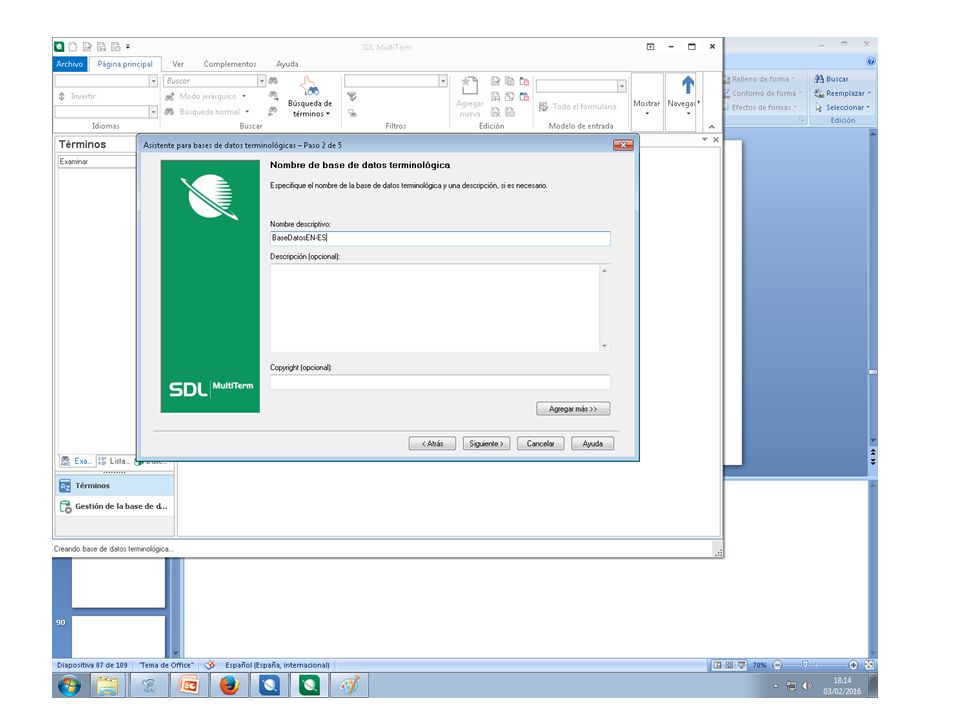Switch to the Lista tab in Términos pane
This screenshot has width=960, height=720.
114,461
